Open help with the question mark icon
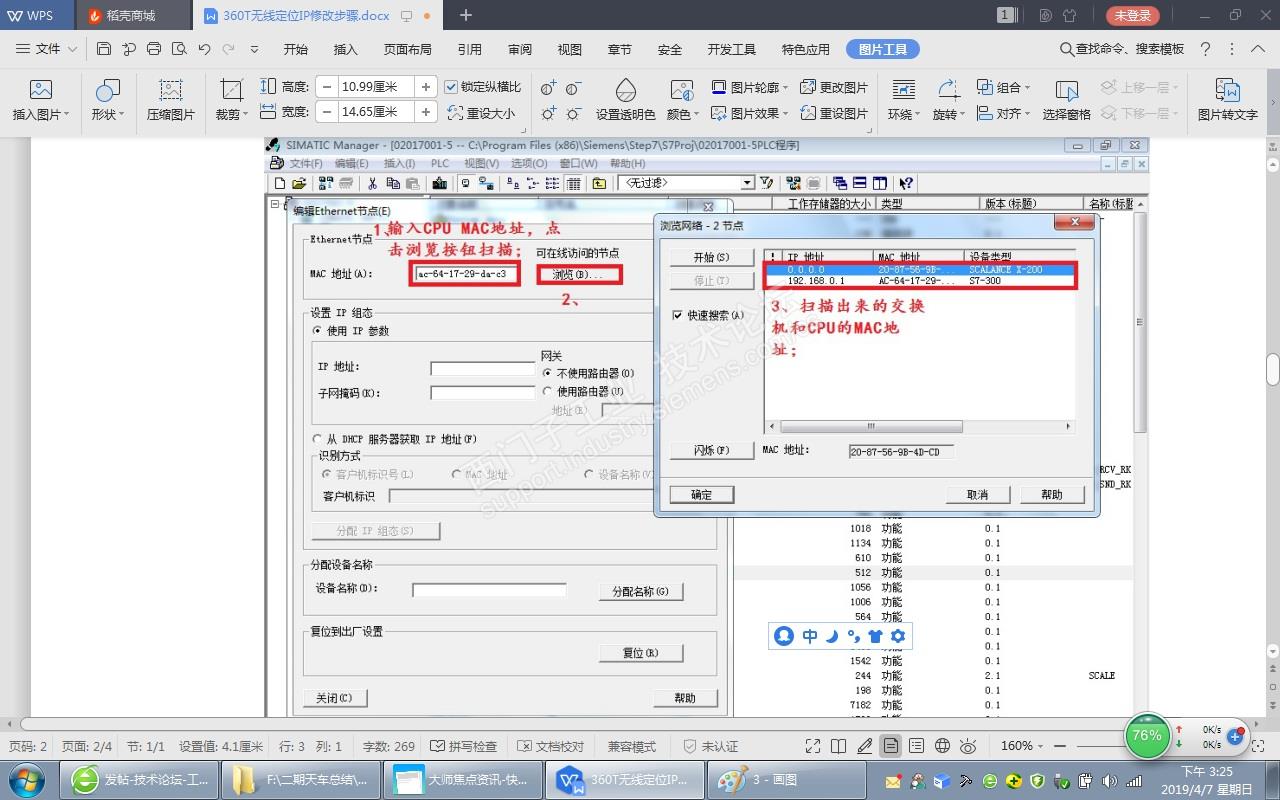The height and width of the screenshot is (800, 1280). coord(1206,49)
